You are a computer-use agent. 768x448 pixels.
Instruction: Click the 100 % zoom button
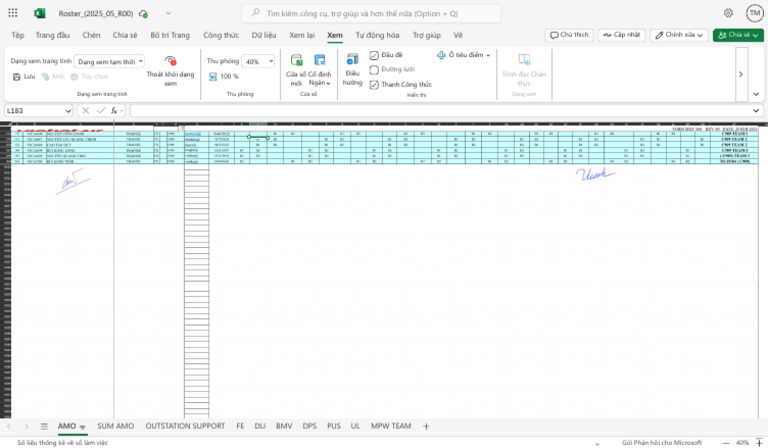coord(223,76)
